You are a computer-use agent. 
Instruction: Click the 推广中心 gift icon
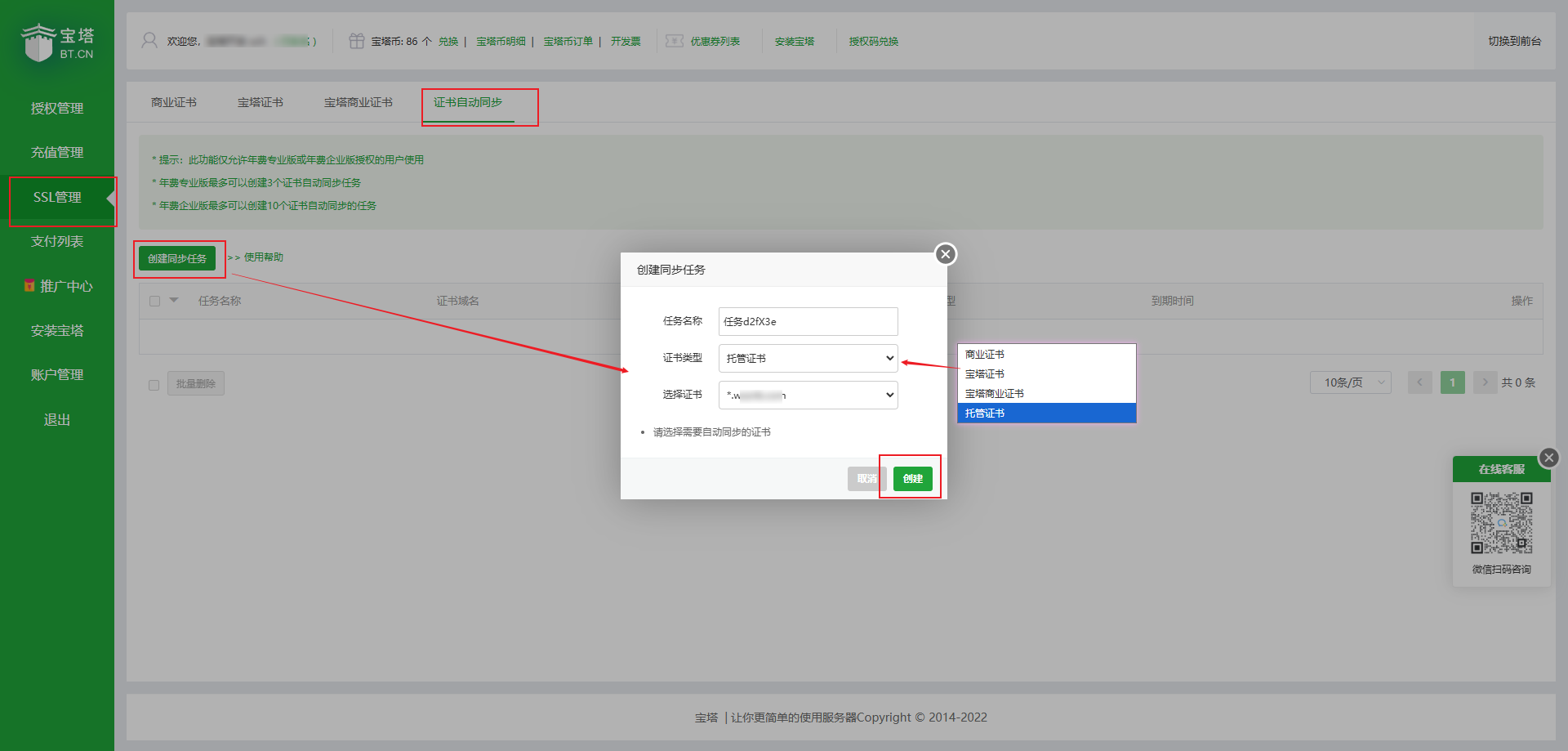[x=29, y=286]
